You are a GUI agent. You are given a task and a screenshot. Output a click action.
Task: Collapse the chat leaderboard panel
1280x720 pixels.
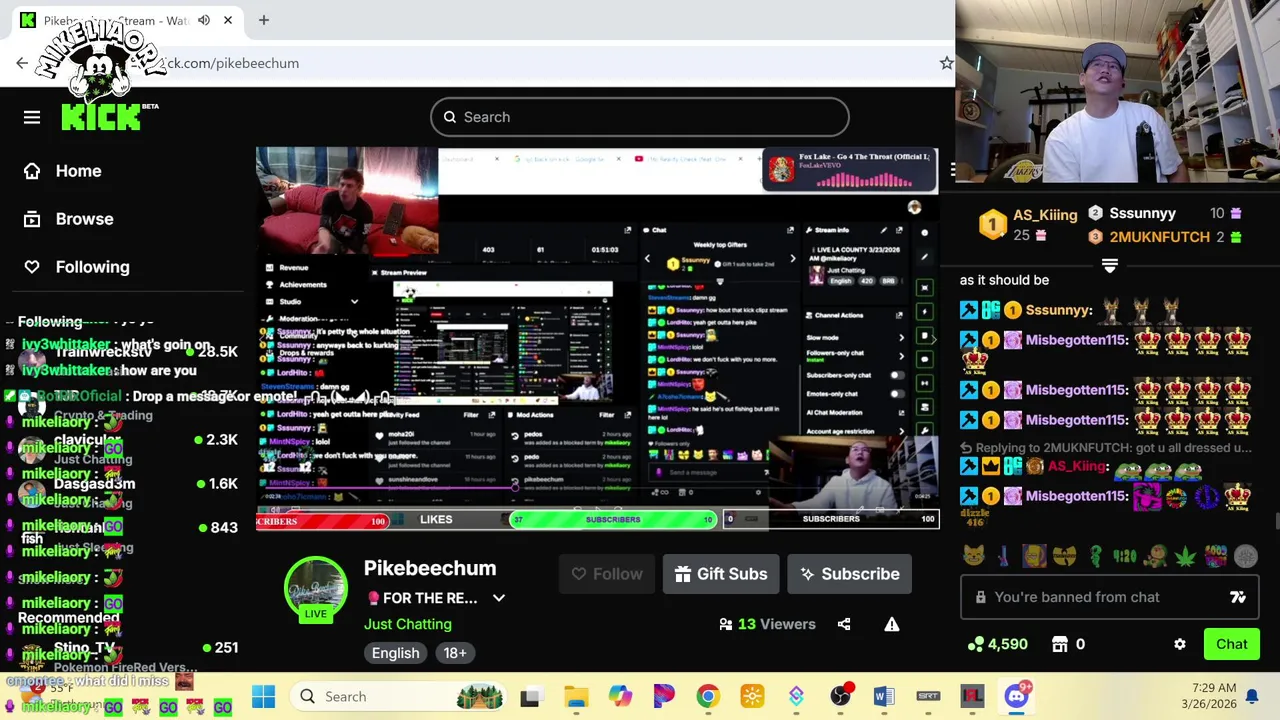(x=1110, y=265)
